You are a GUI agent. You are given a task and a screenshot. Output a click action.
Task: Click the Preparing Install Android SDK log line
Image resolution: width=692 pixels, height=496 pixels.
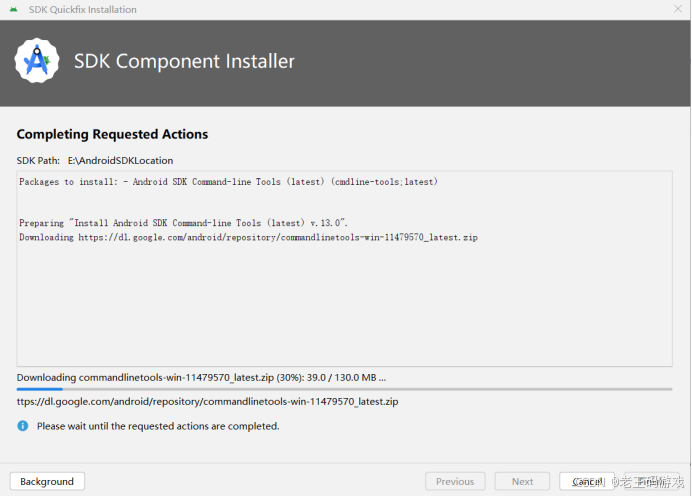click(183, 223)
